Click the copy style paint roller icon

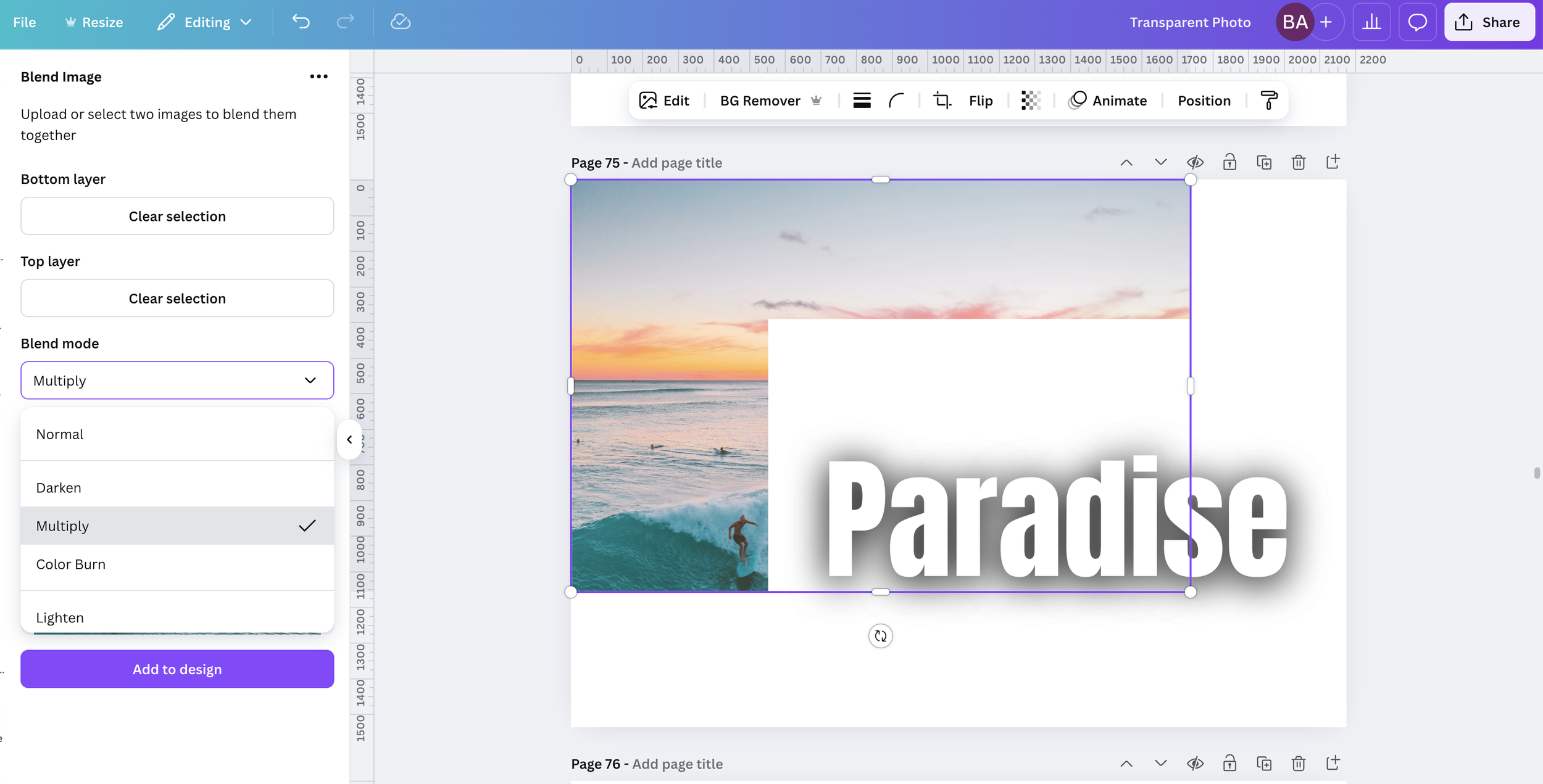coord(1268,101)
